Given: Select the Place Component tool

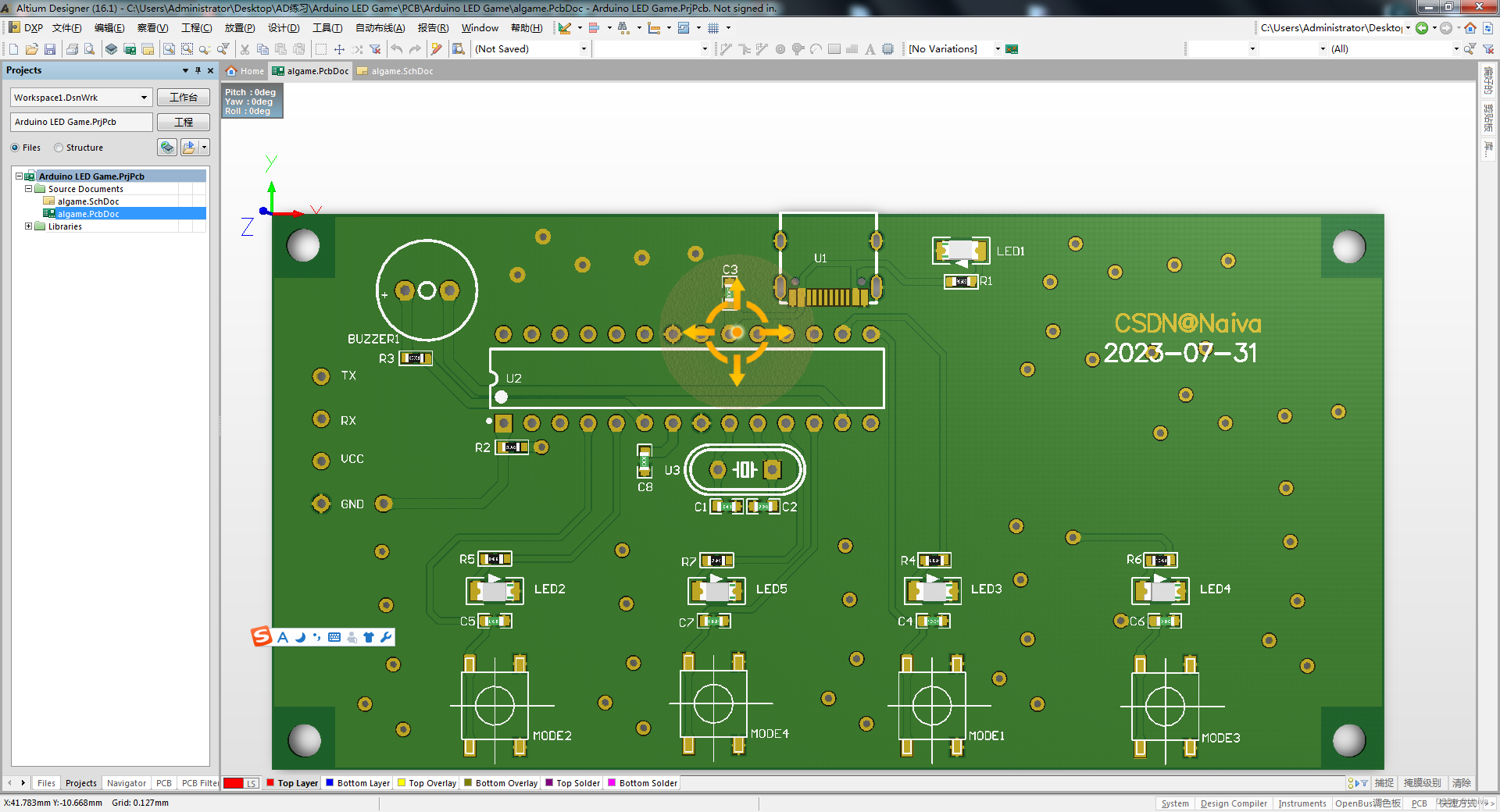Looking at the screenshot, I should pos(887,48).
